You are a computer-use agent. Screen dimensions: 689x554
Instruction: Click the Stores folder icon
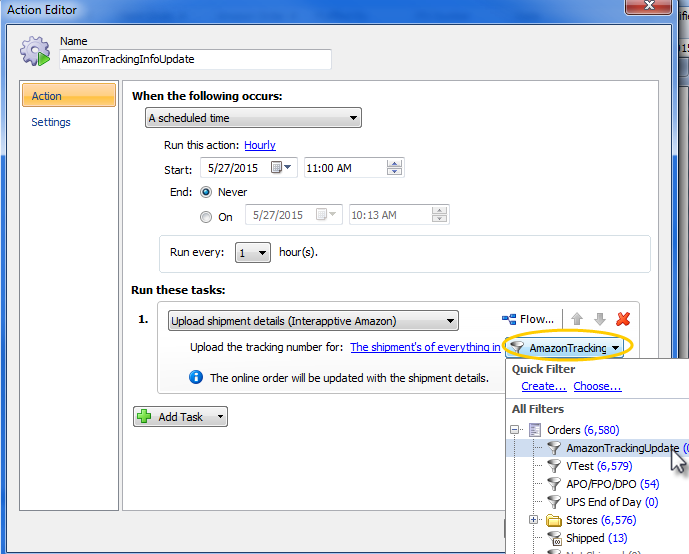(554, 520)
